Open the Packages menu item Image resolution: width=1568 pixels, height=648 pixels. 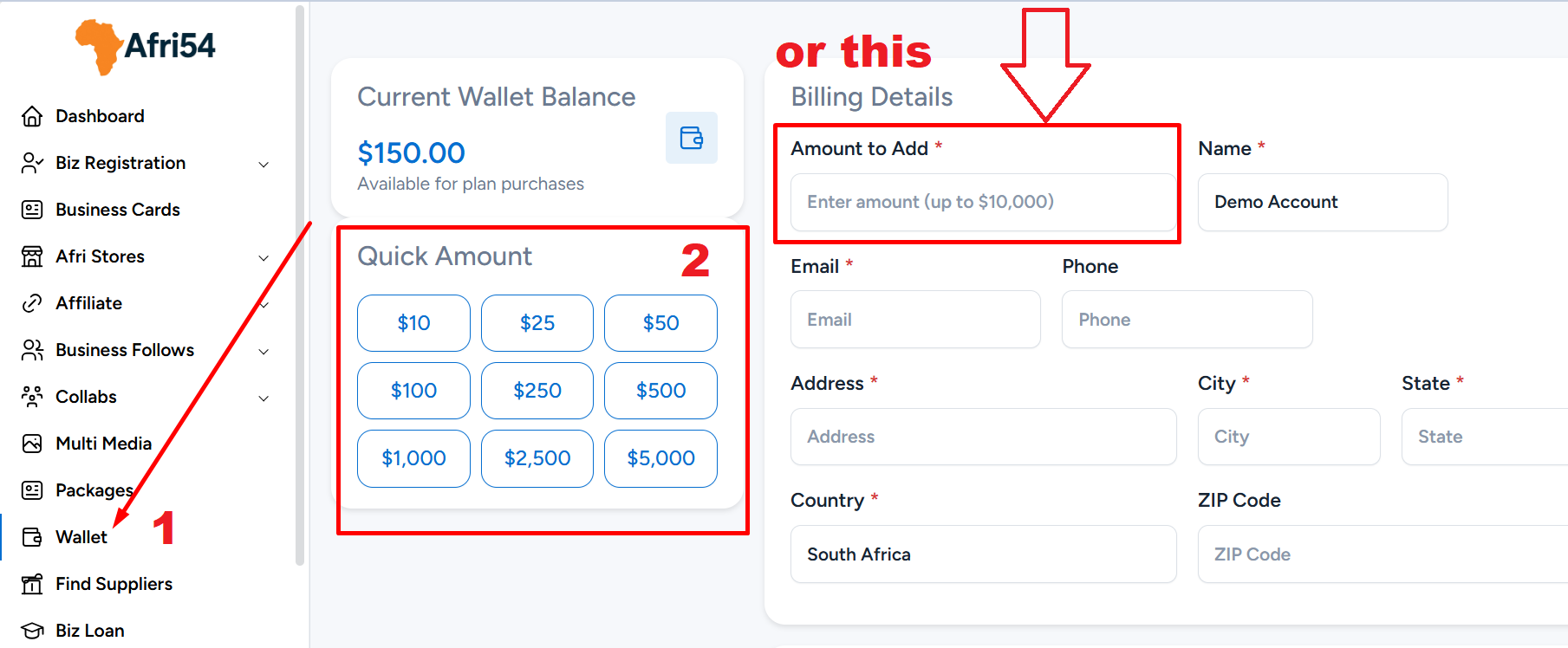[94, 490]
